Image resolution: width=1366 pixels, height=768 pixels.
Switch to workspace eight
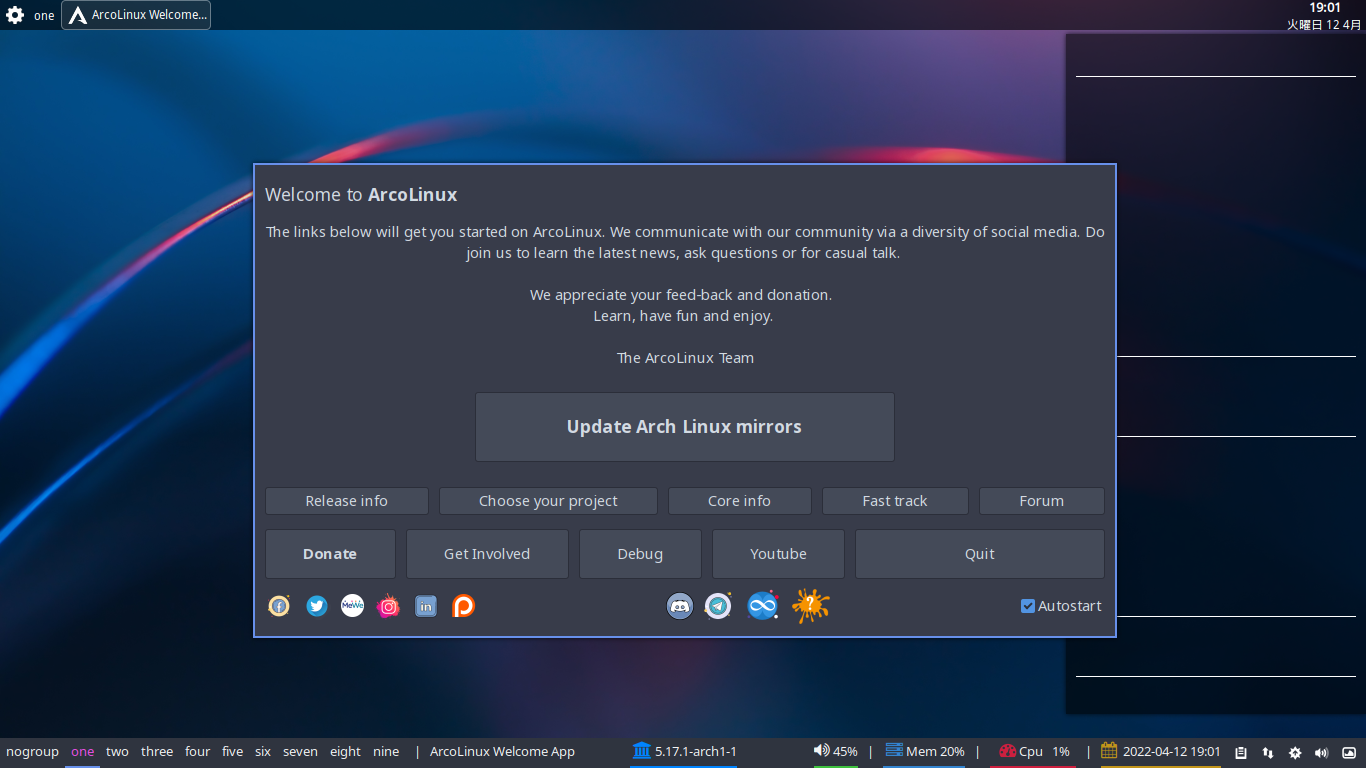[345, 752]
